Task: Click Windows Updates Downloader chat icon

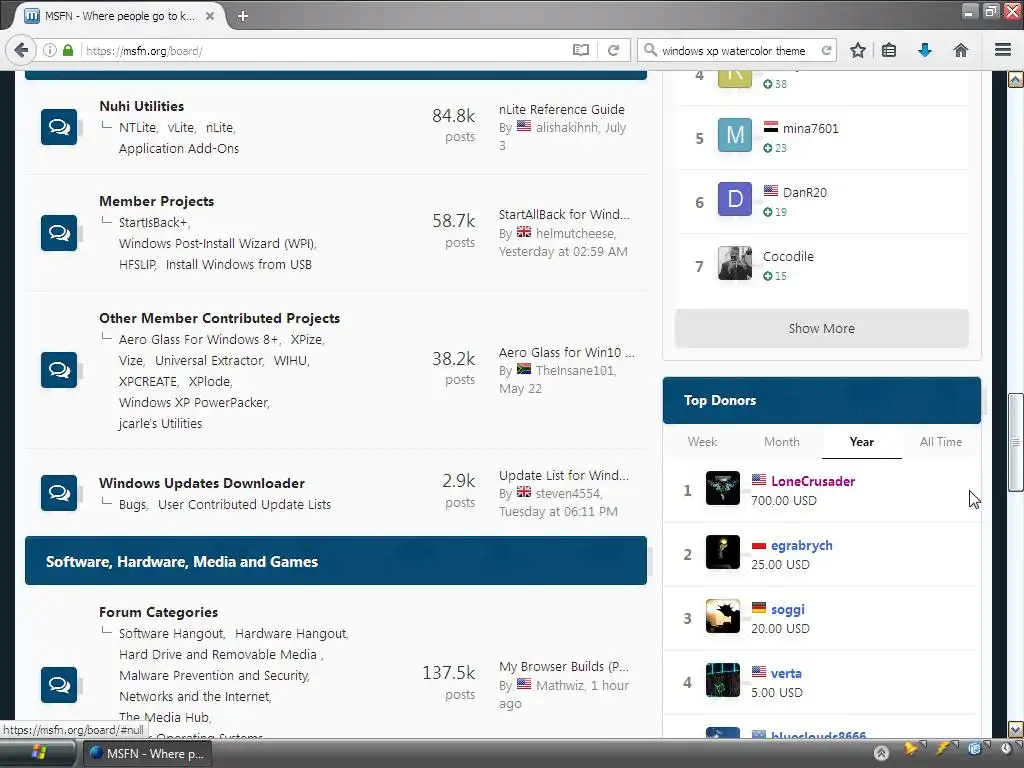Action: coord(59,492)
